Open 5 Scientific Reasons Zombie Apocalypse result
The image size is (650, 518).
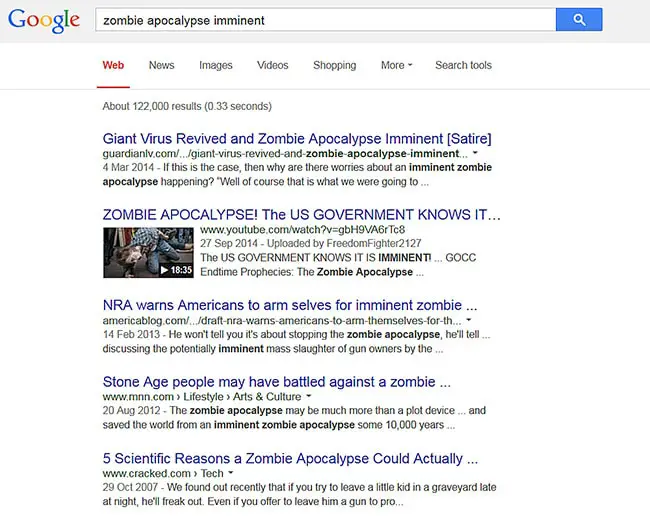[290, 458]
